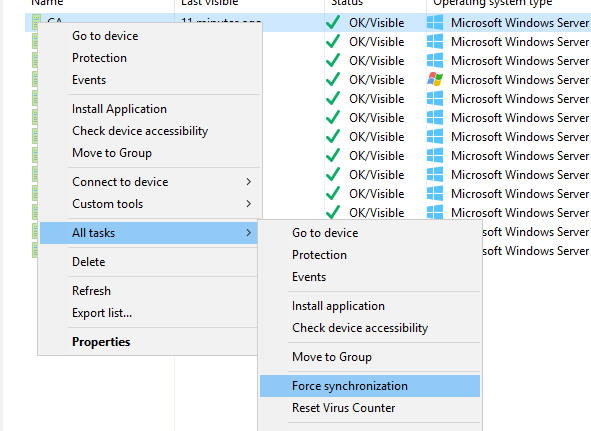The width and height of the screenshot is (591, 431).
Task: Expand the Connect to device submenu
Action: 149,182
